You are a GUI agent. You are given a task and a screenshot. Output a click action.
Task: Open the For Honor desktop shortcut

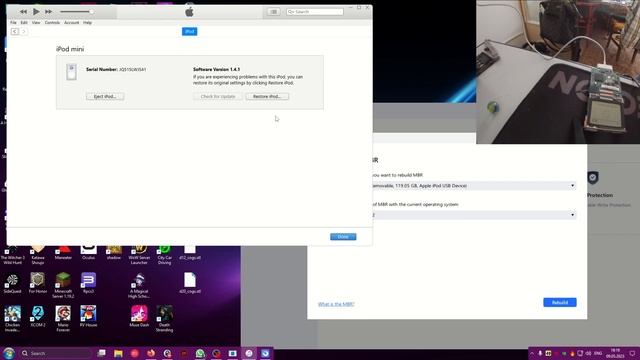(38, 283)
